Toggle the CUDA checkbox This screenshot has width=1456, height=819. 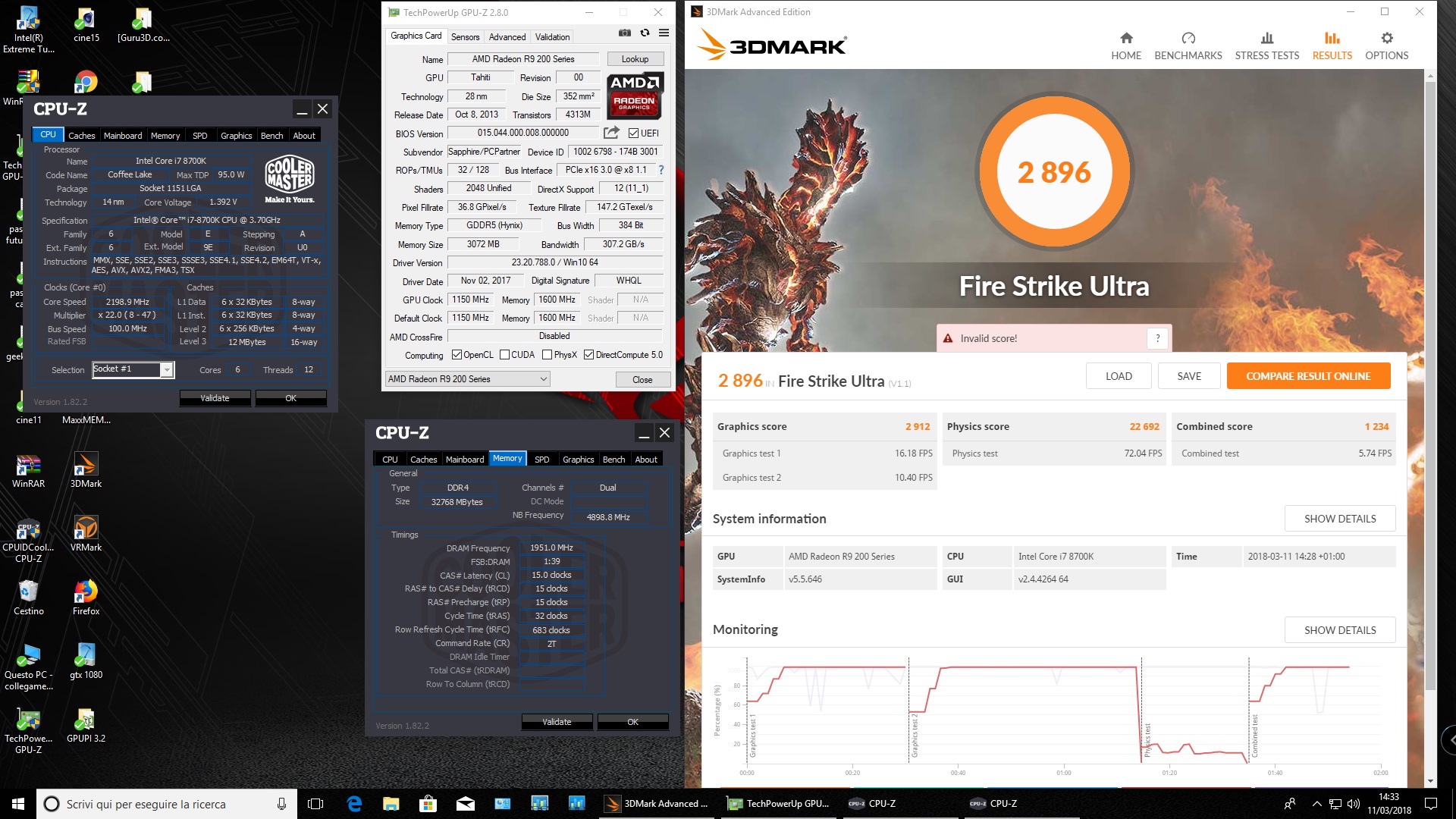(x=504, y=355)
